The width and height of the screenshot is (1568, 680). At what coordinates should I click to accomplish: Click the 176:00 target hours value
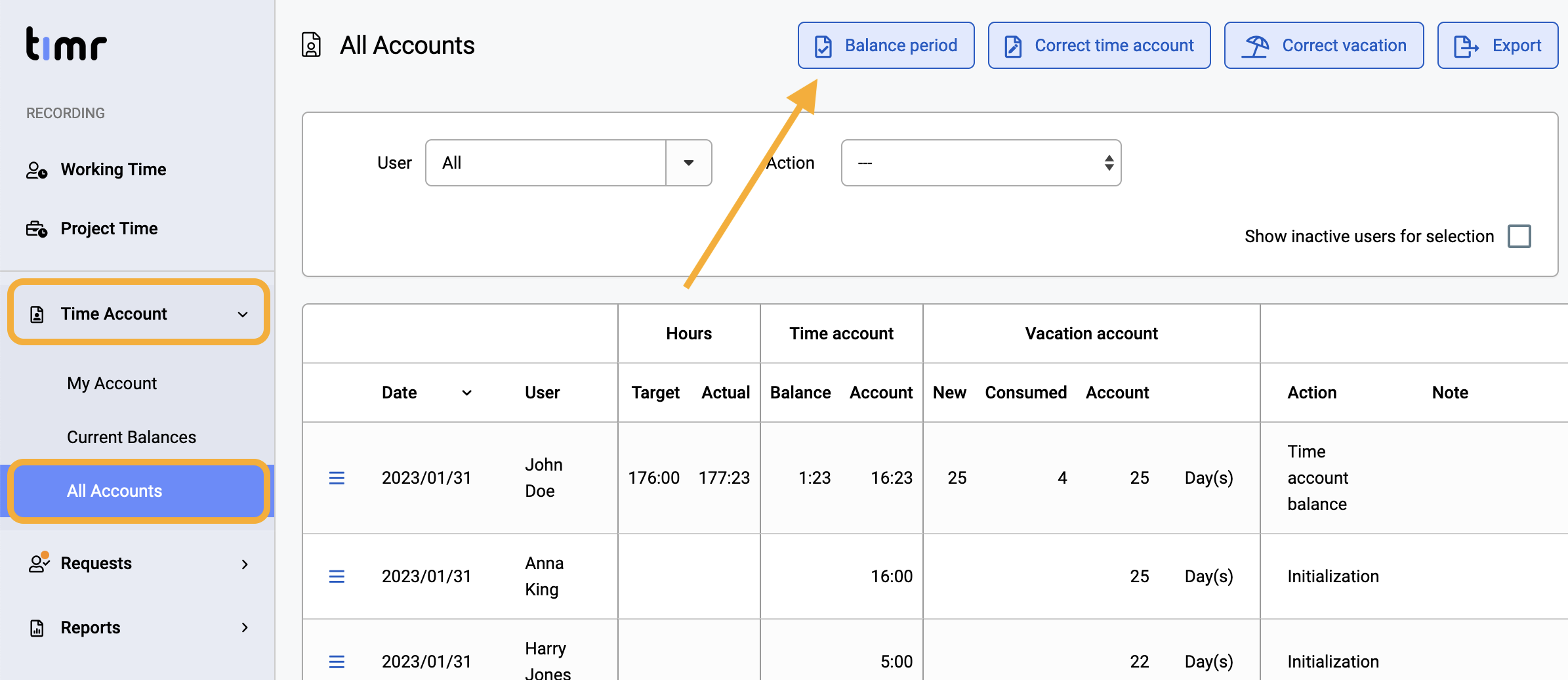pyautogui.click(x=654, y=478)
